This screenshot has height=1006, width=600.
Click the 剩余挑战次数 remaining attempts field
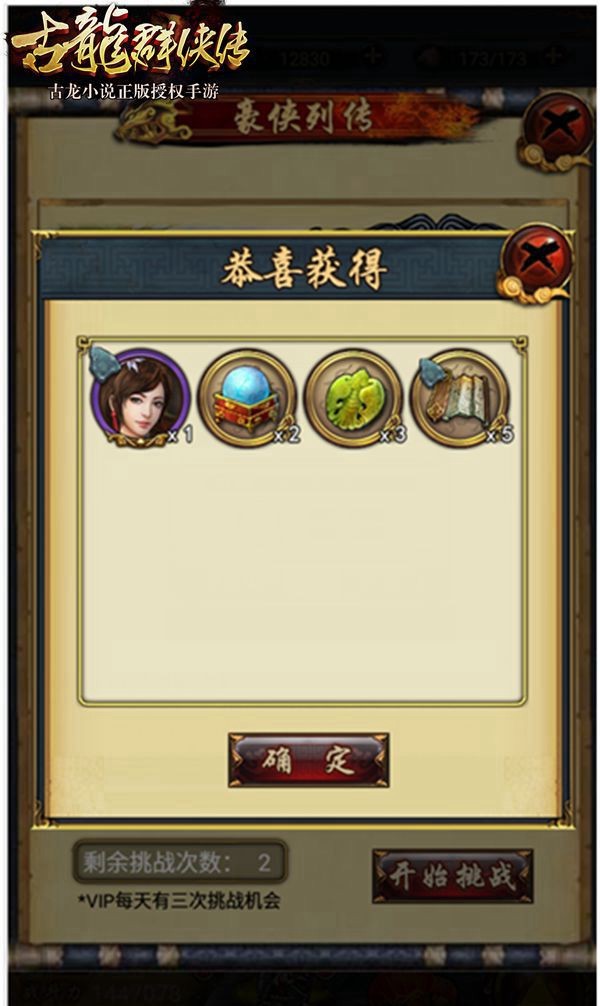(x=180, y=862)
